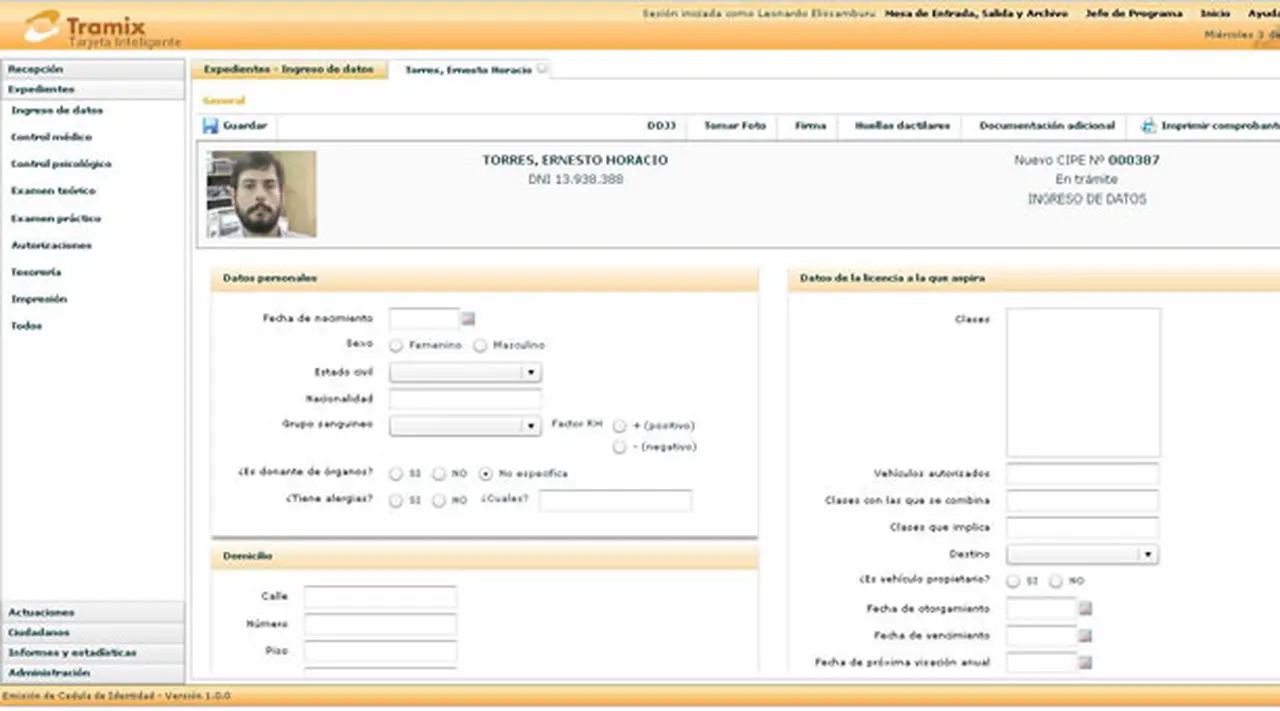
Task: Open Todos in sidebar
Action: click(26, 326)
